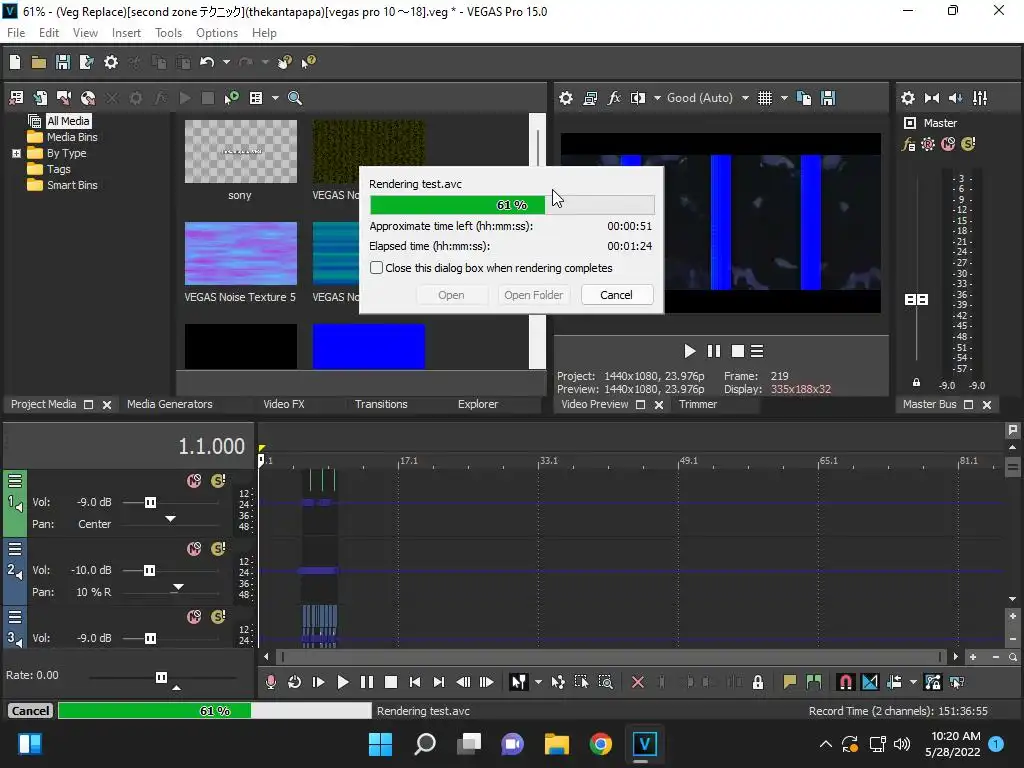The width and height of the screenshot is (1024, 768).
Task: Save preview snapshot to file icon
Action: [x=828, y=98]
